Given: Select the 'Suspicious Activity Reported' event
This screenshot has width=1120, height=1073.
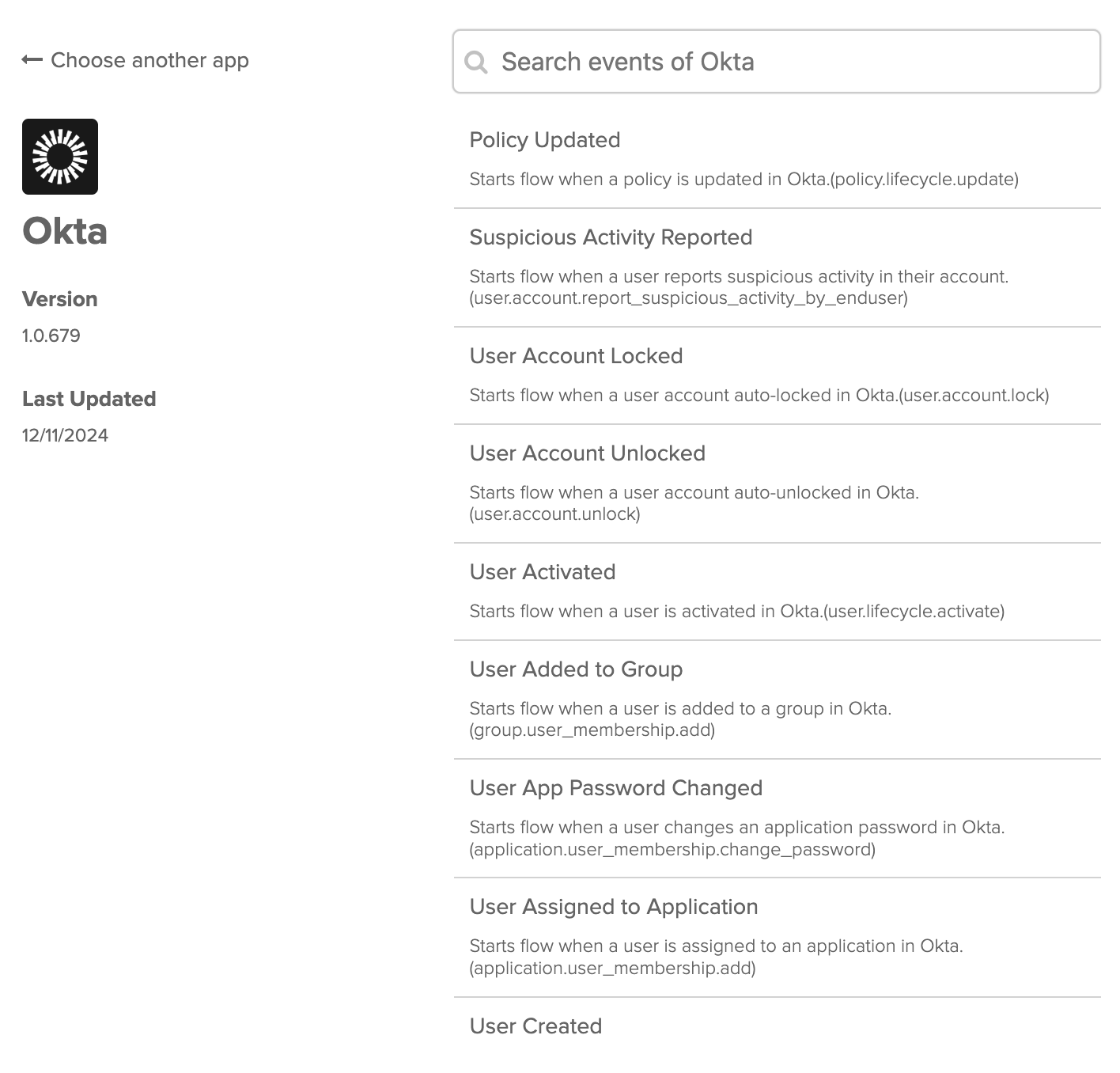Looking at the screenshot, I should coord(611,237).
